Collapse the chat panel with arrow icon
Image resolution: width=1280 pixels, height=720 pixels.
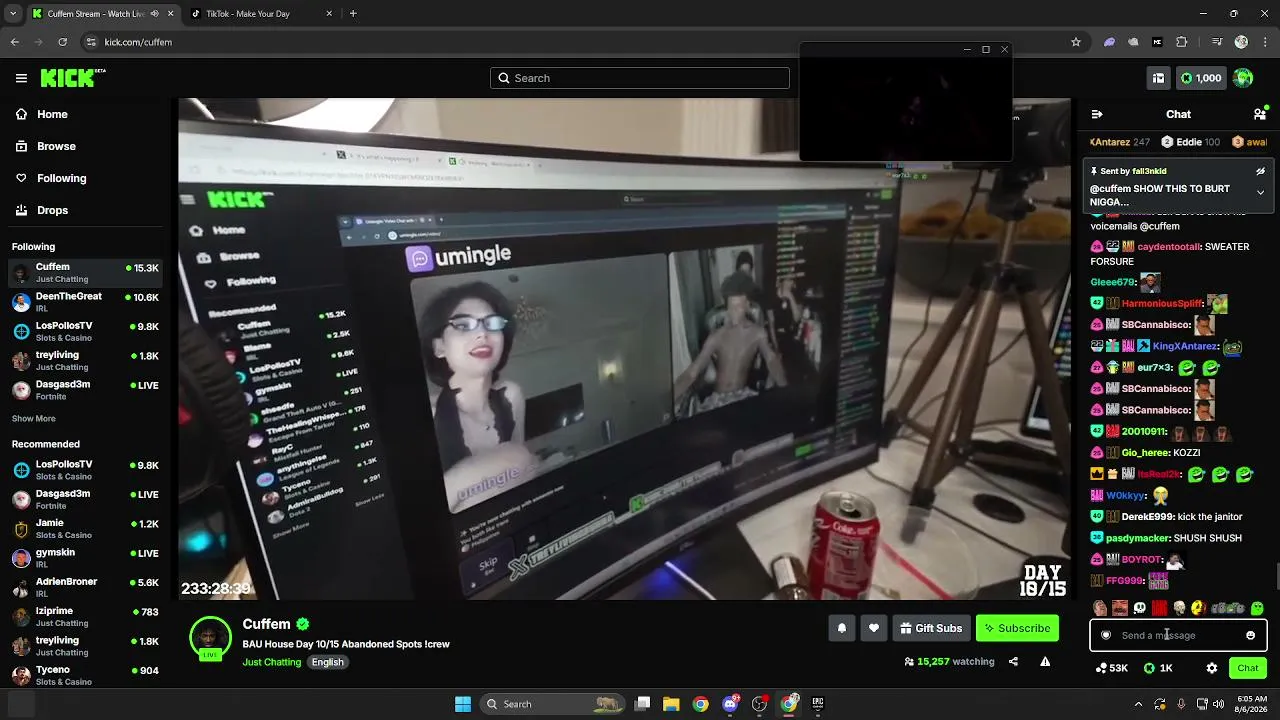click(1097, 114)
